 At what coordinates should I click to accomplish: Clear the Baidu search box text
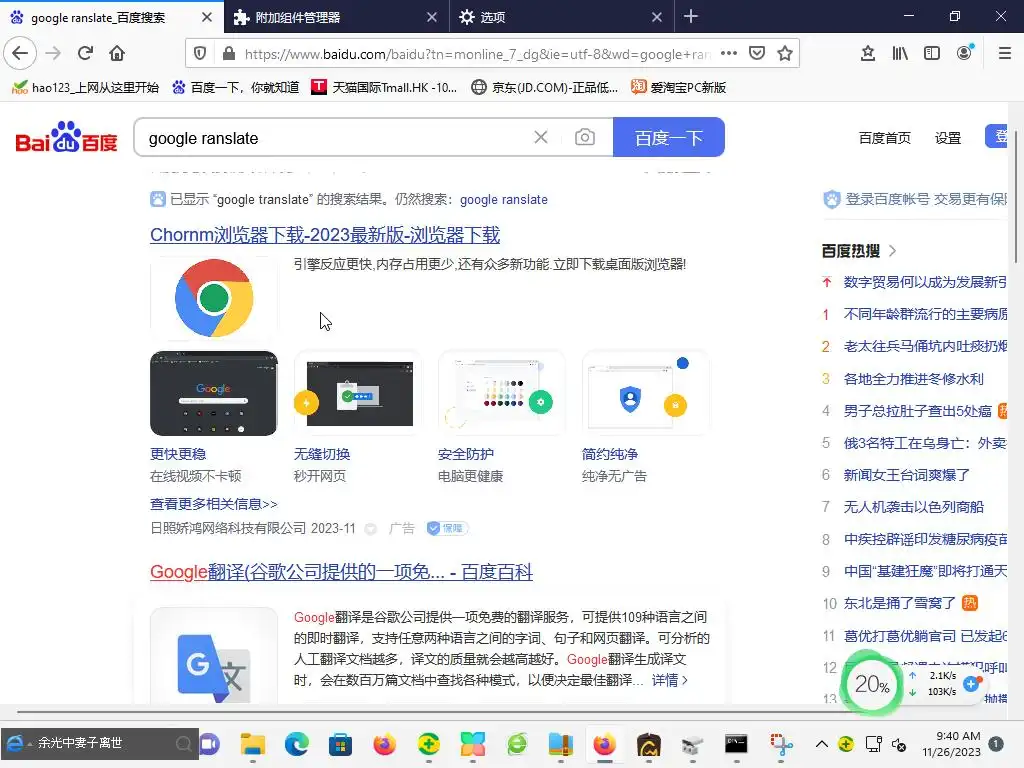[x=541, y=137]
